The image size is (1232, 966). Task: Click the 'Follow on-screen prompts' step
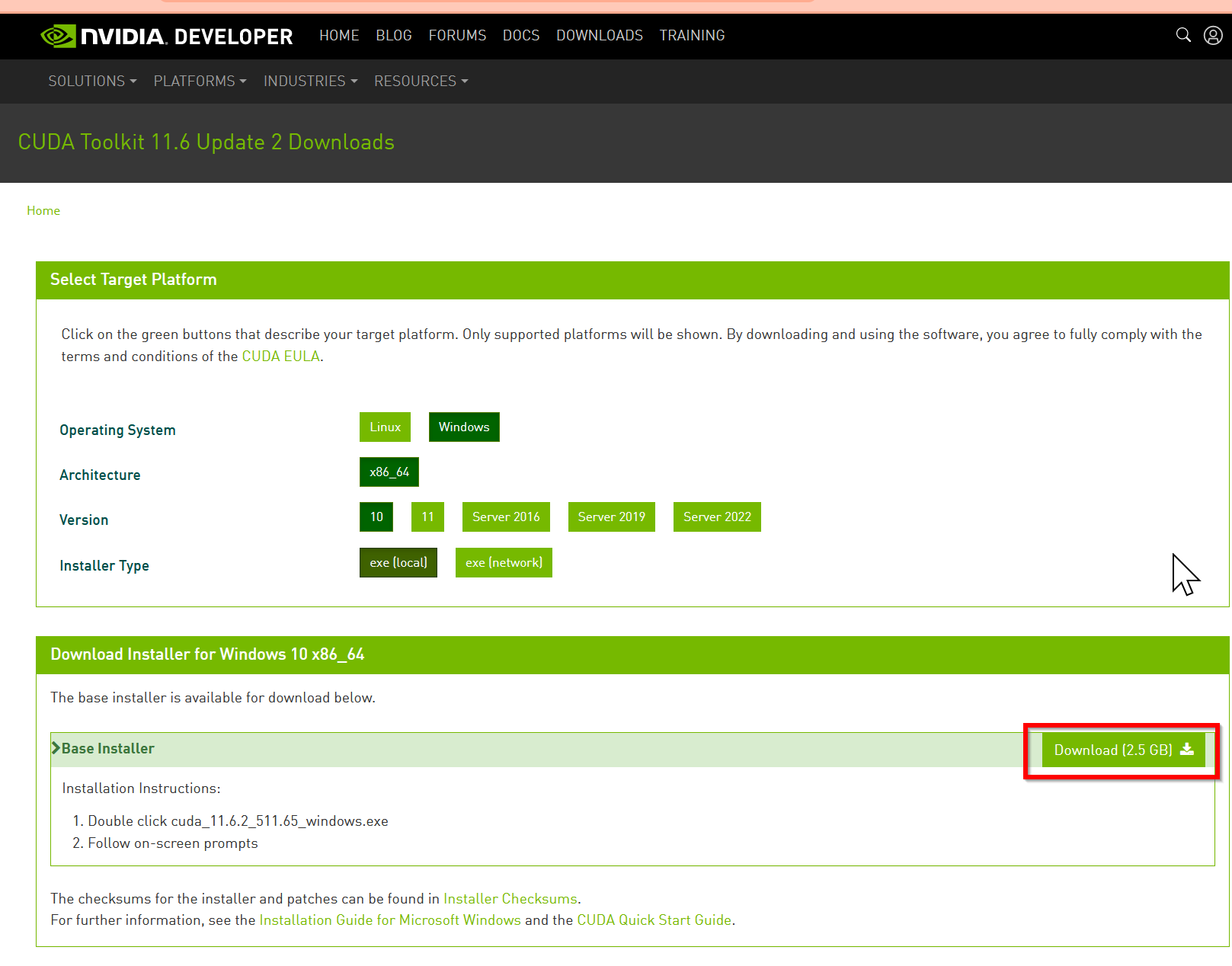point(173,843)
